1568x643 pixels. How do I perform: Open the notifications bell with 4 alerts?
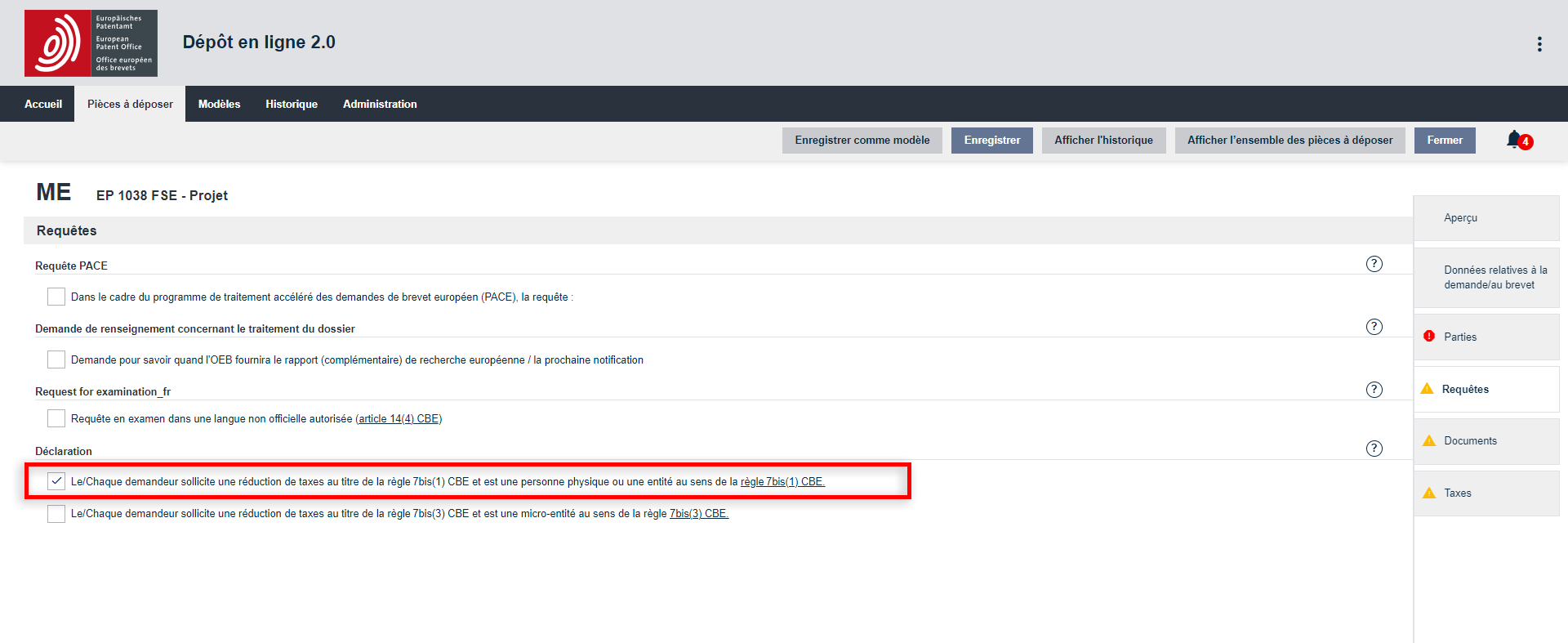(x=1516, y=140)
